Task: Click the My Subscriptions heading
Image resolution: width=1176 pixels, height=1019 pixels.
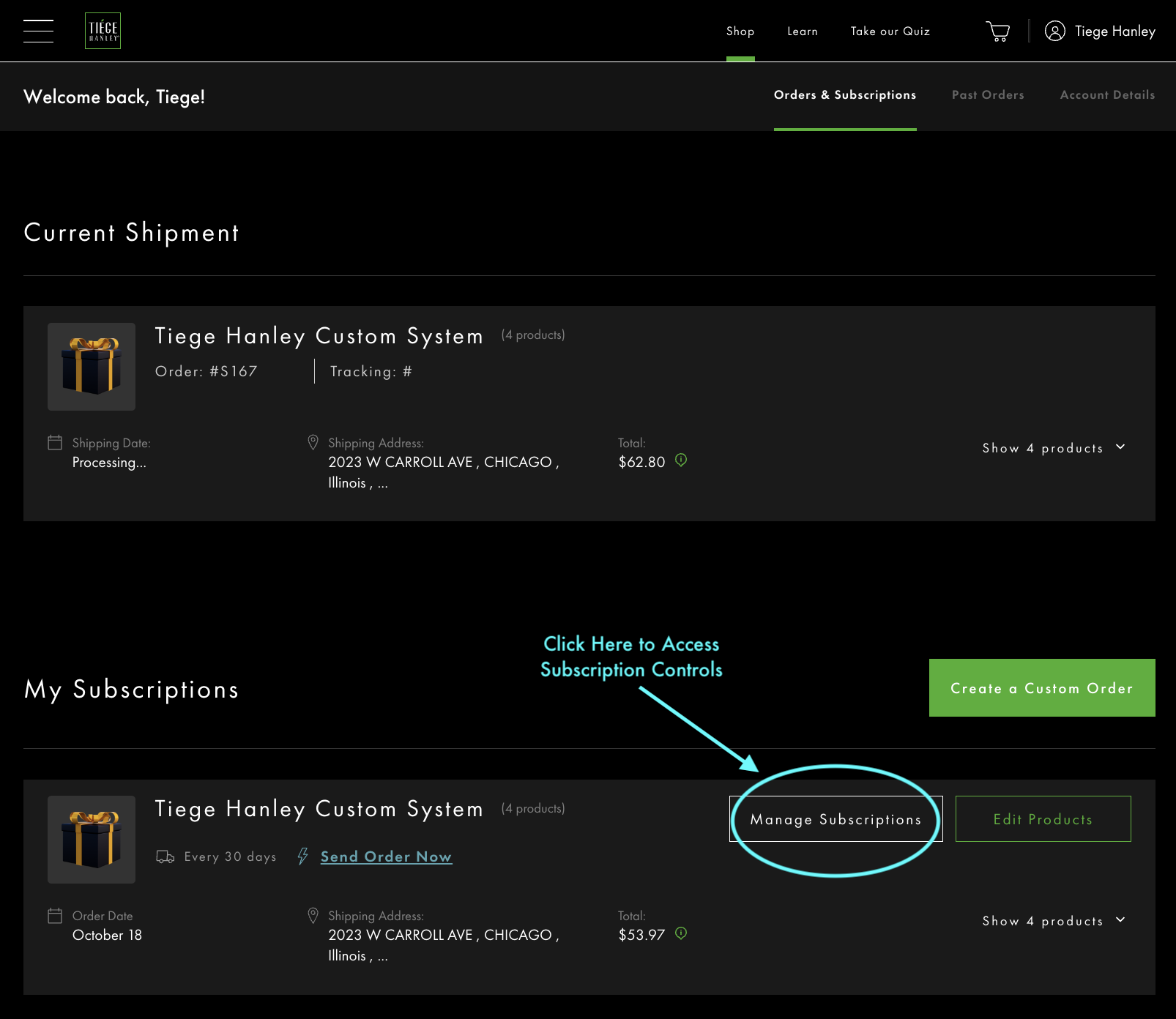Action: point(132,690)
